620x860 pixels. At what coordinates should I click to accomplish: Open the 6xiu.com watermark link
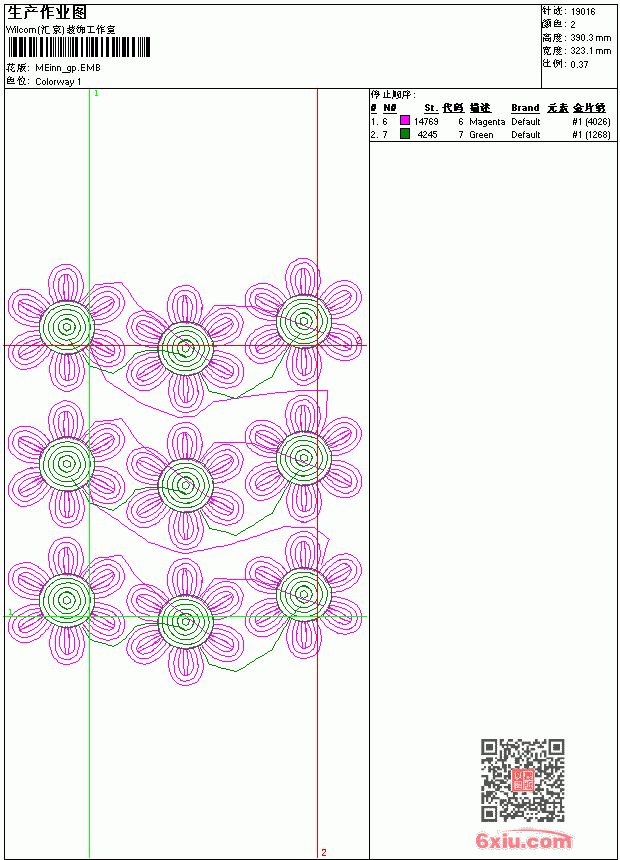523,840
